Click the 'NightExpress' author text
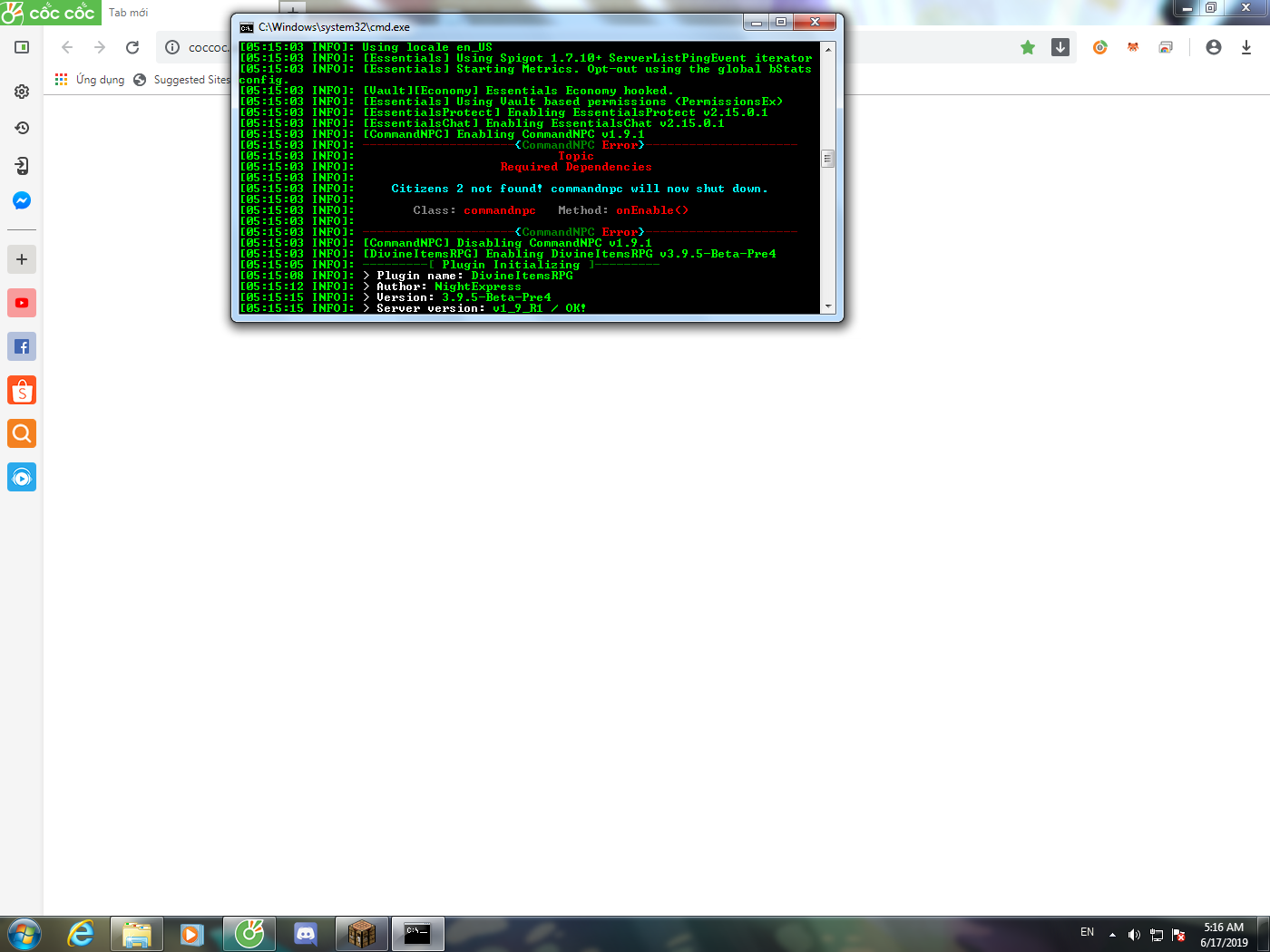Image resolution: width=1270 pixels, height=952 pixels. point(478,287)
